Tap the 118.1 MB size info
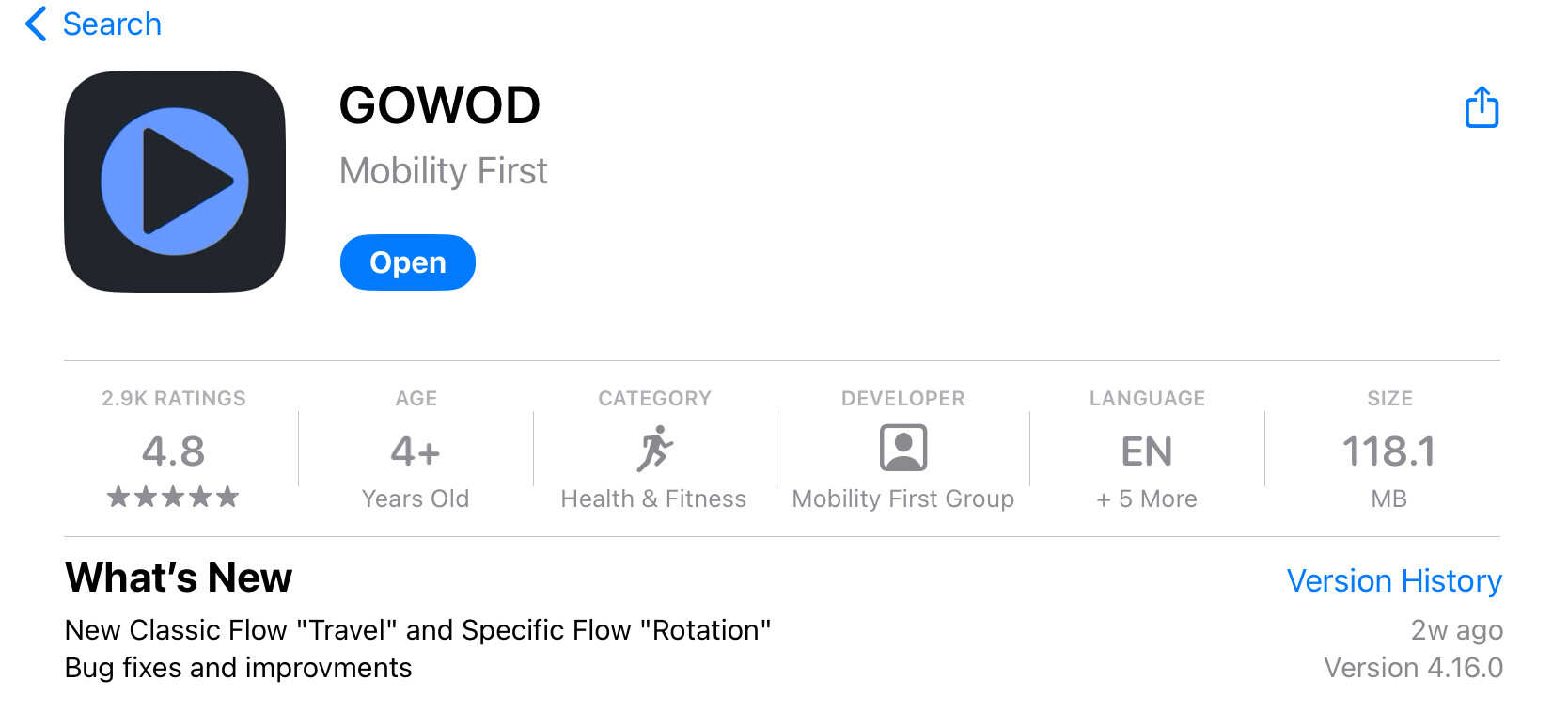 tap(1388, 452)
